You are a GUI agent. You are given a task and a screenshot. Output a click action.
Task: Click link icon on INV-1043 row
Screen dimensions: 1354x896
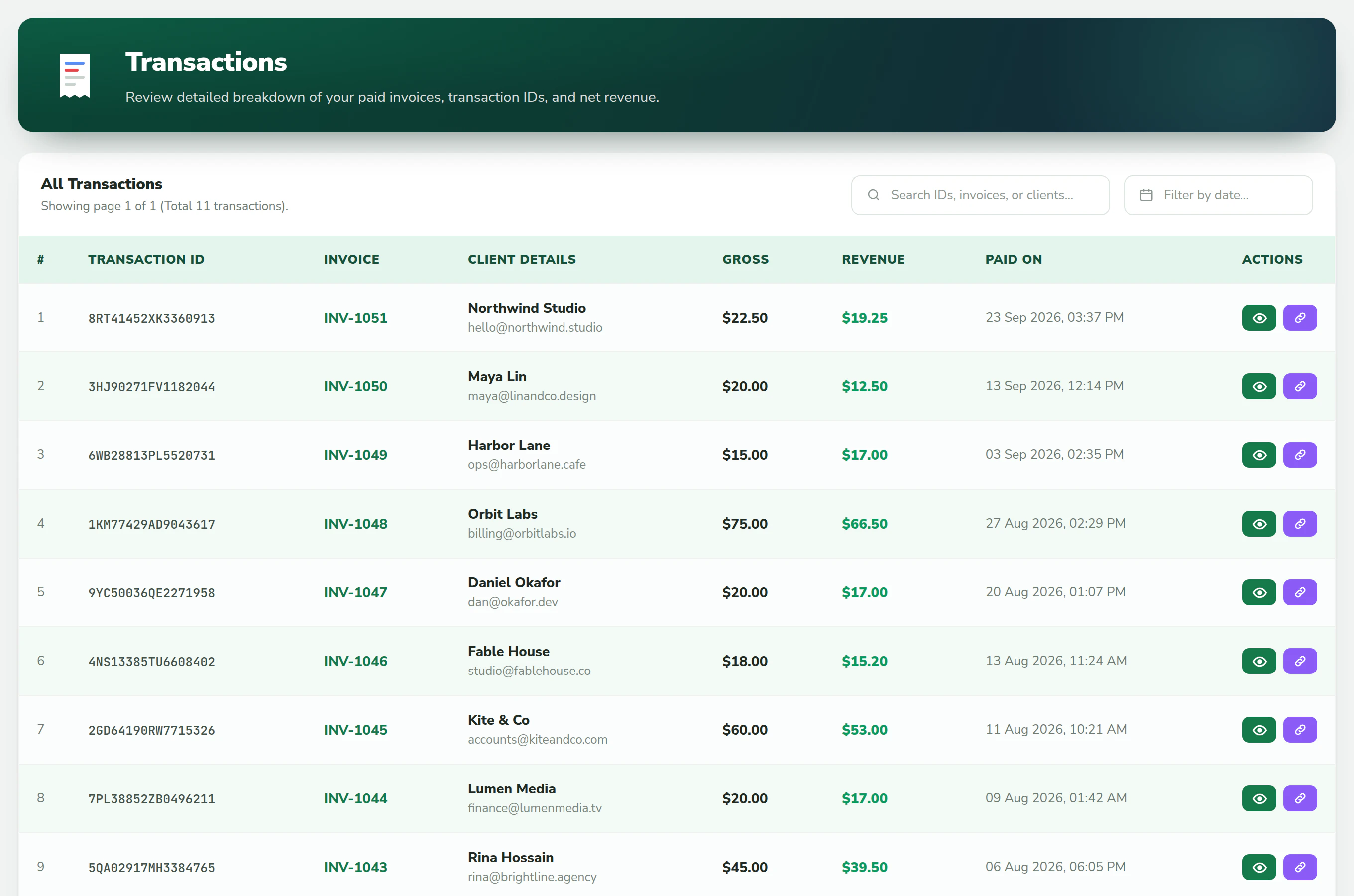pyautogui.click(x=1300, y=867)
